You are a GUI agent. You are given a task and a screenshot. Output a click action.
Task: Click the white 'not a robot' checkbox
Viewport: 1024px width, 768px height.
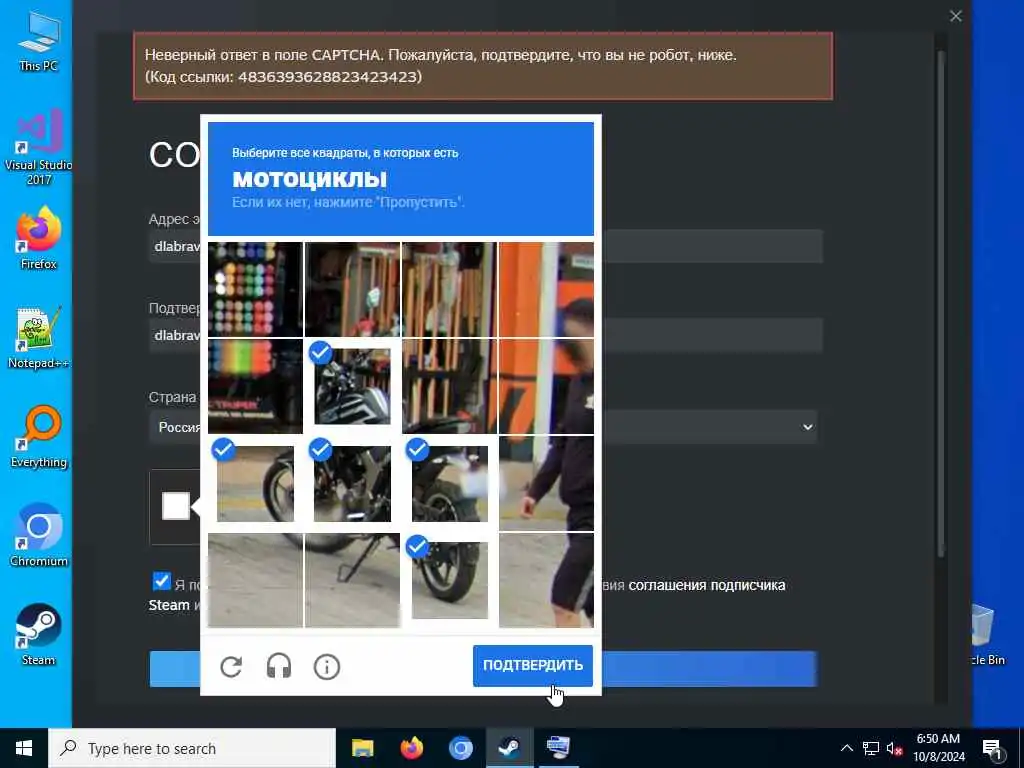(x=176, y=506)
